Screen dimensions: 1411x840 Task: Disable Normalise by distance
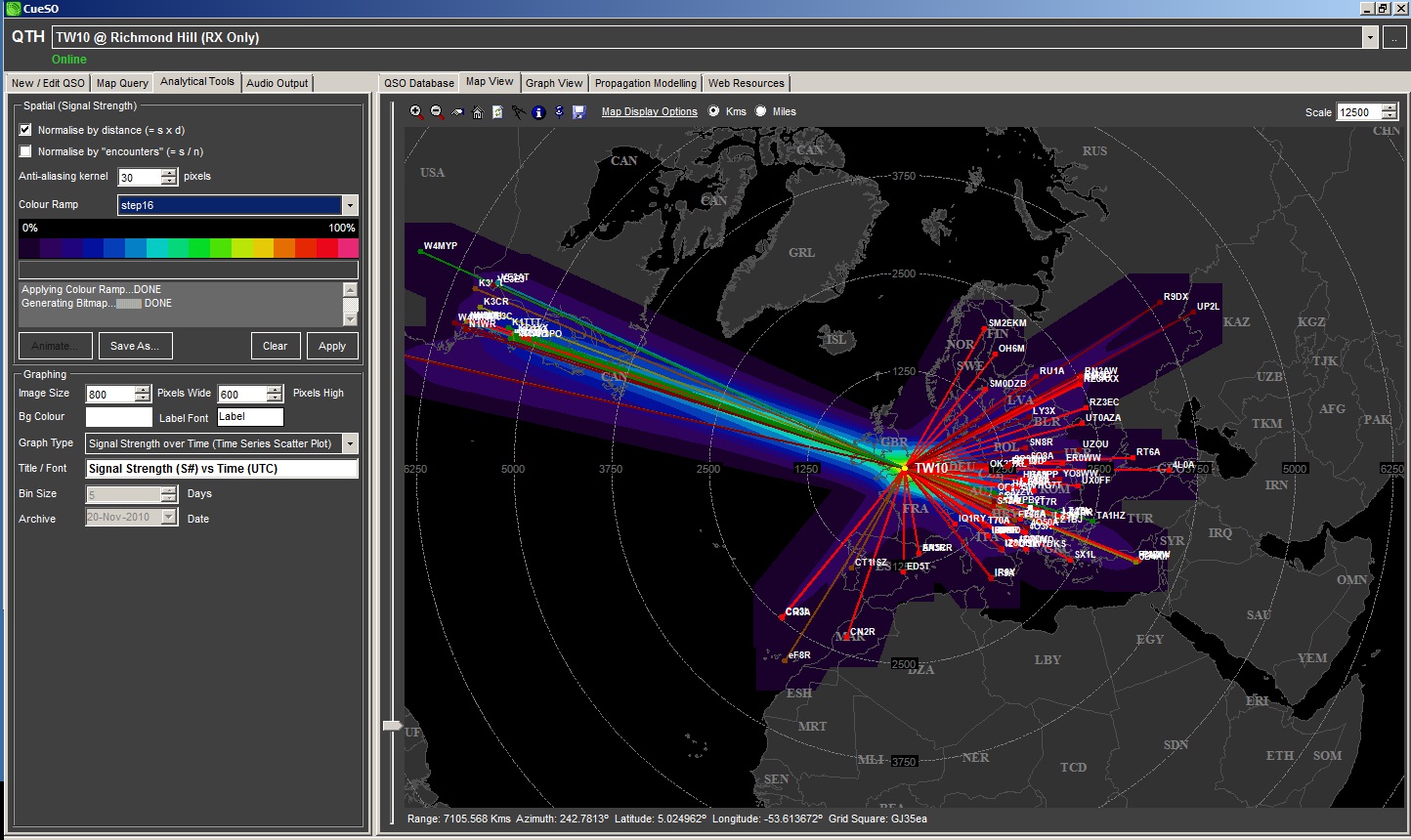24,129
